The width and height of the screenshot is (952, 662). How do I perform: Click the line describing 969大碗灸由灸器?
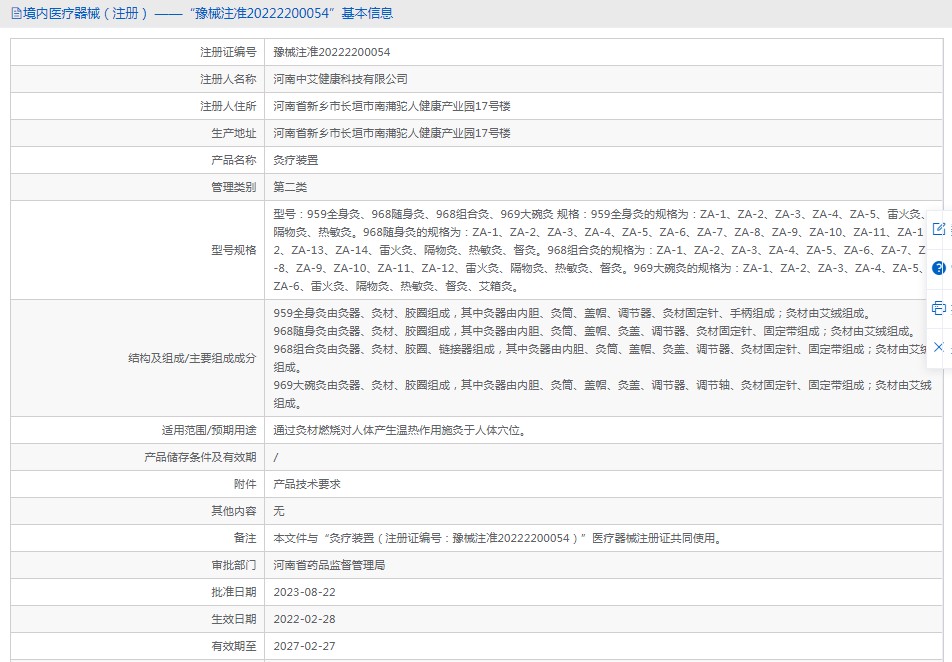tap(602, 394)
